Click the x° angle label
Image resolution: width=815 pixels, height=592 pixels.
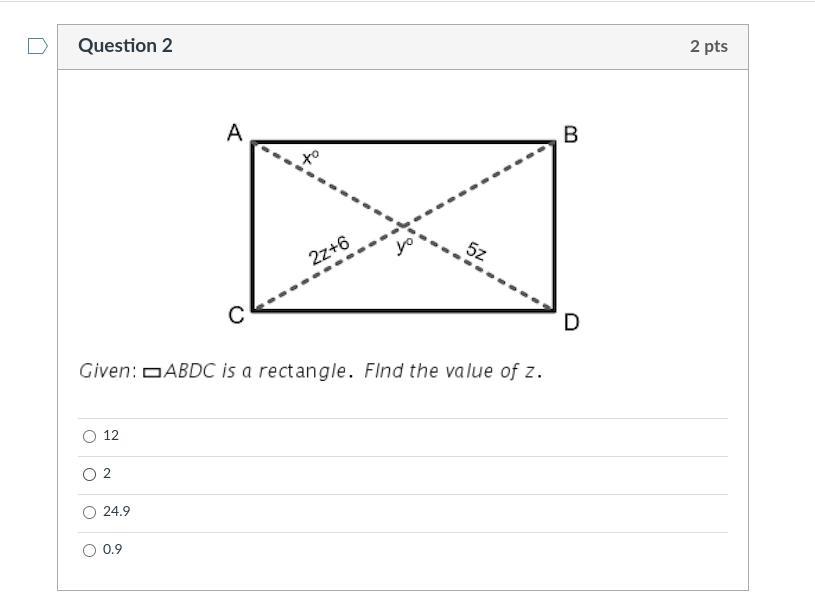310,157
